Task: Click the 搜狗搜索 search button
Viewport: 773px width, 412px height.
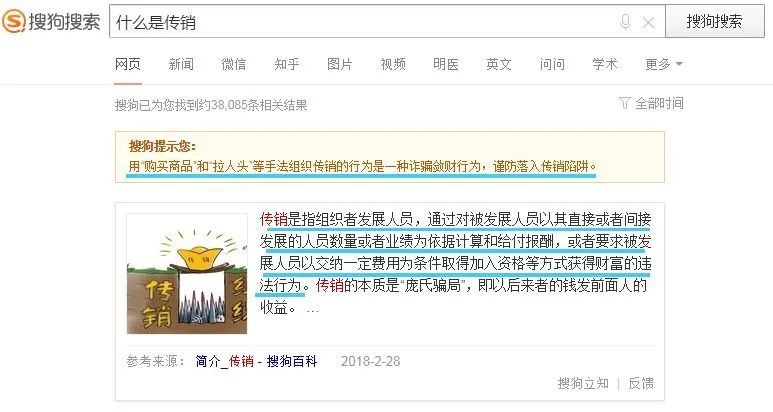Action: click(714, 21)
